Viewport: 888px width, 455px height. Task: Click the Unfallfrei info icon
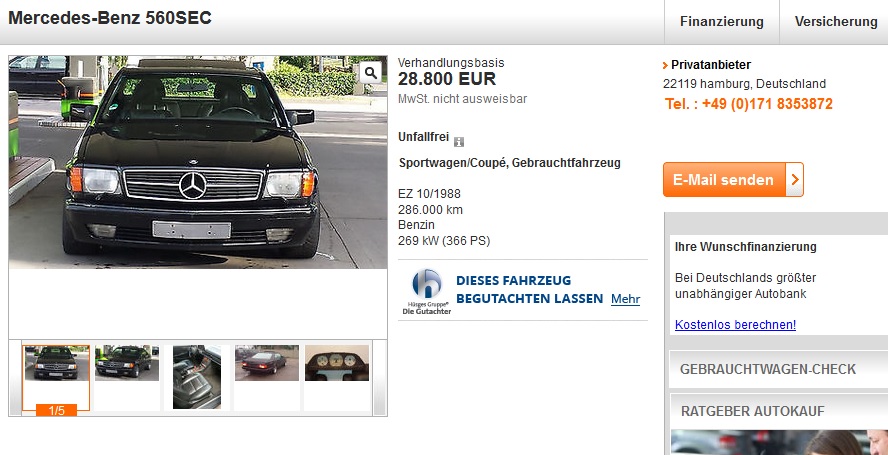point(459,142)
